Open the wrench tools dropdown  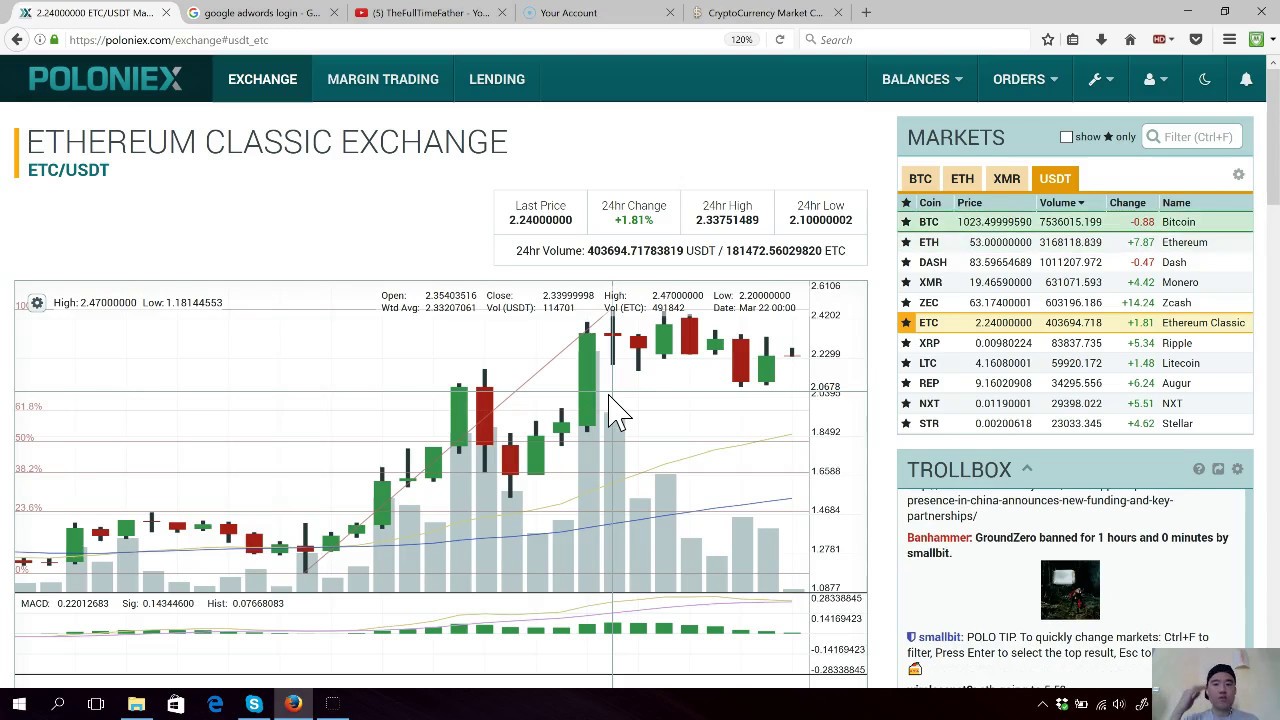click(x=1101, y=79)
